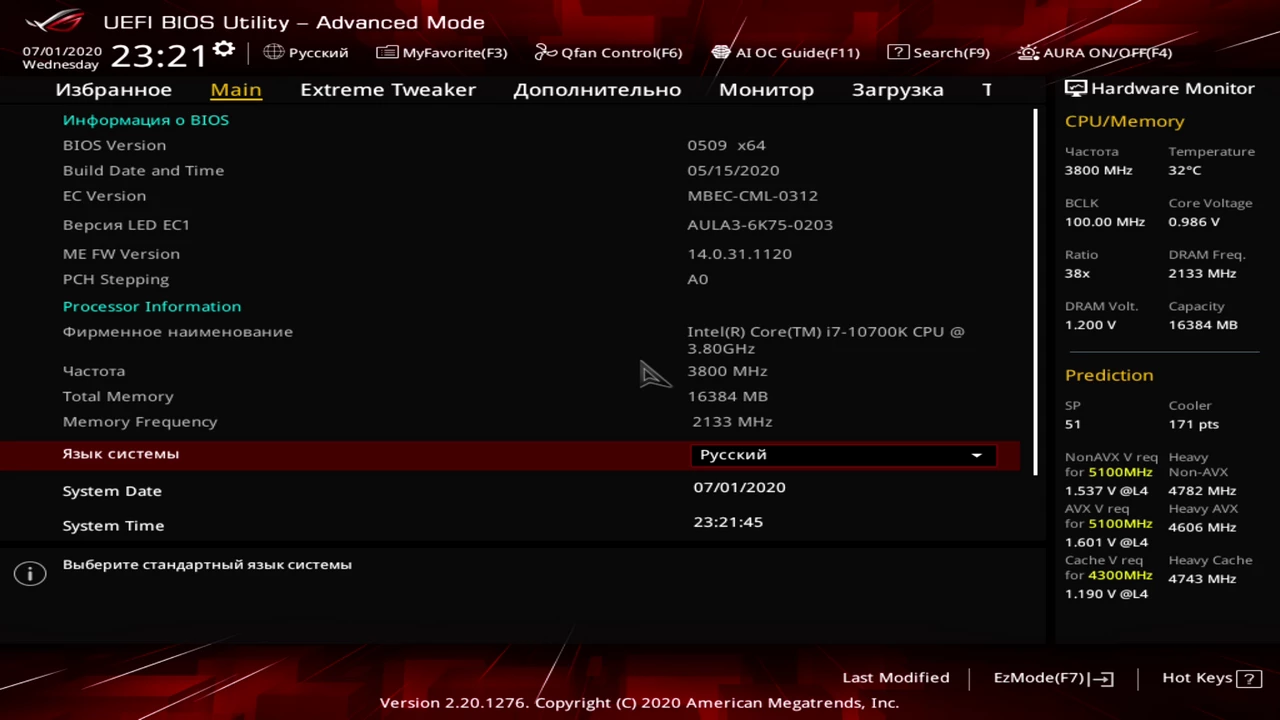Click the System Time label
Viewport: 1280px width, 720px height.
click(113, 526)
